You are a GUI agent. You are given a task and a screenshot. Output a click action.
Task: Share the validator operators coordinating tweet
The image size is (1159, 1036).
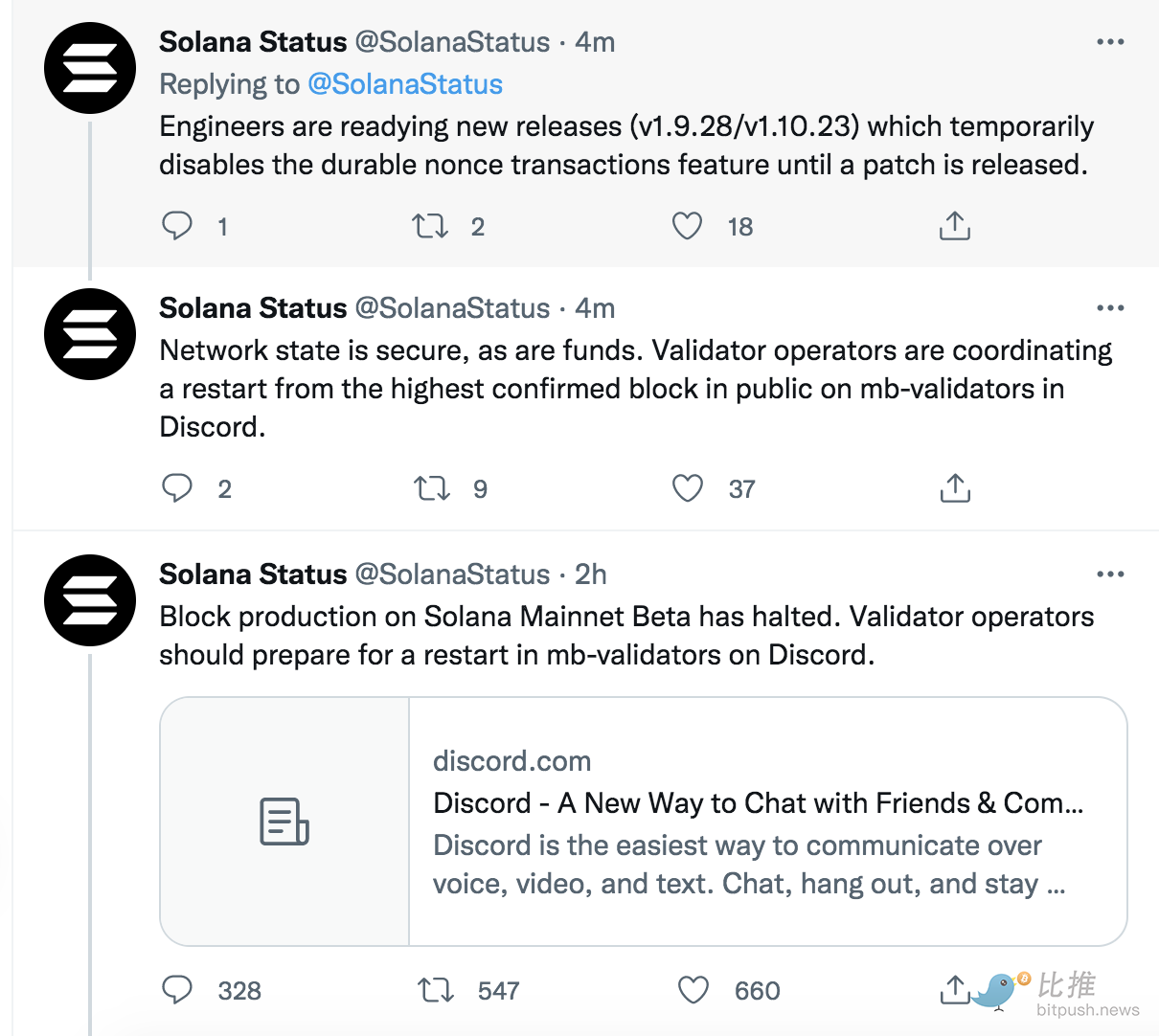coord(955,488)
